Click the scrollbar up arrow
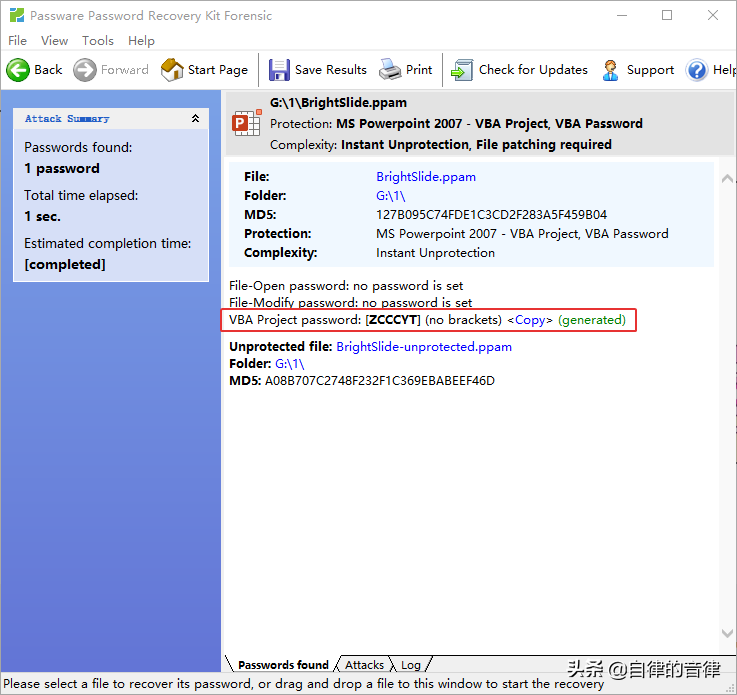Viewport: 737px width, 695px height. pos(727,179)
